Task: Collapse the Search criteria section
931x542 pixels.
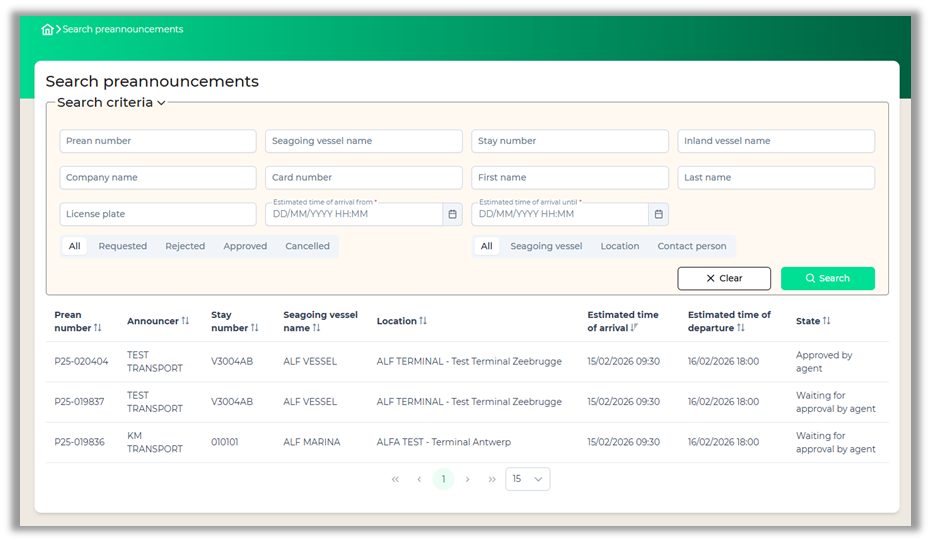Action: (161, 103)
